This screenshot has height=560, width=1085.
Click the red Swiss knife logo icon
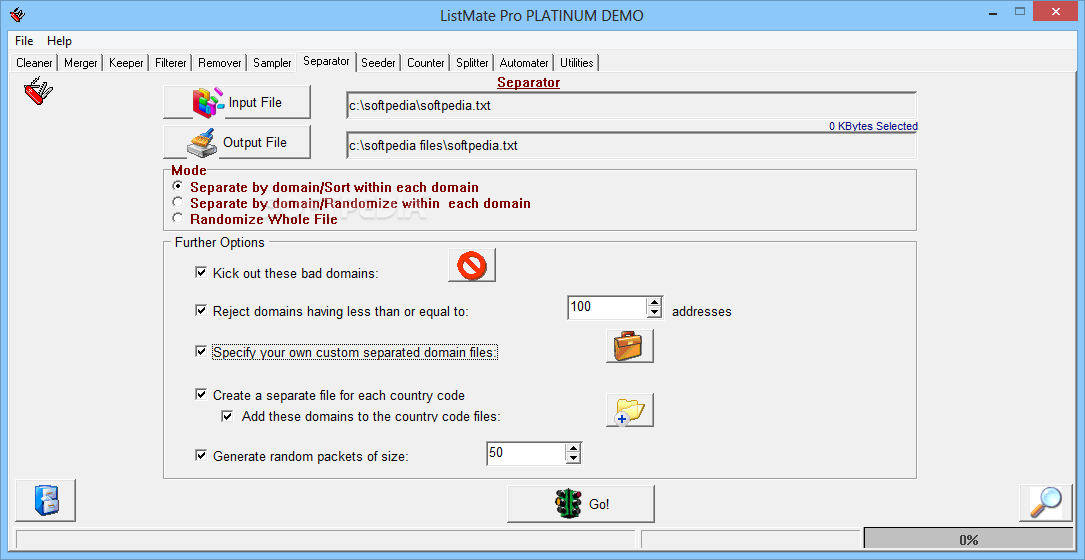37,91
